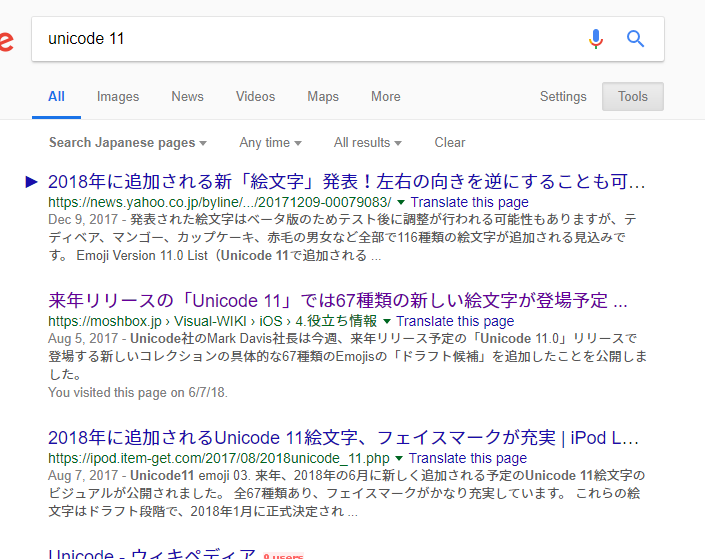Open the moshbox.jp URL dropdown arrow
705x559 pixels.
point(387,322)
